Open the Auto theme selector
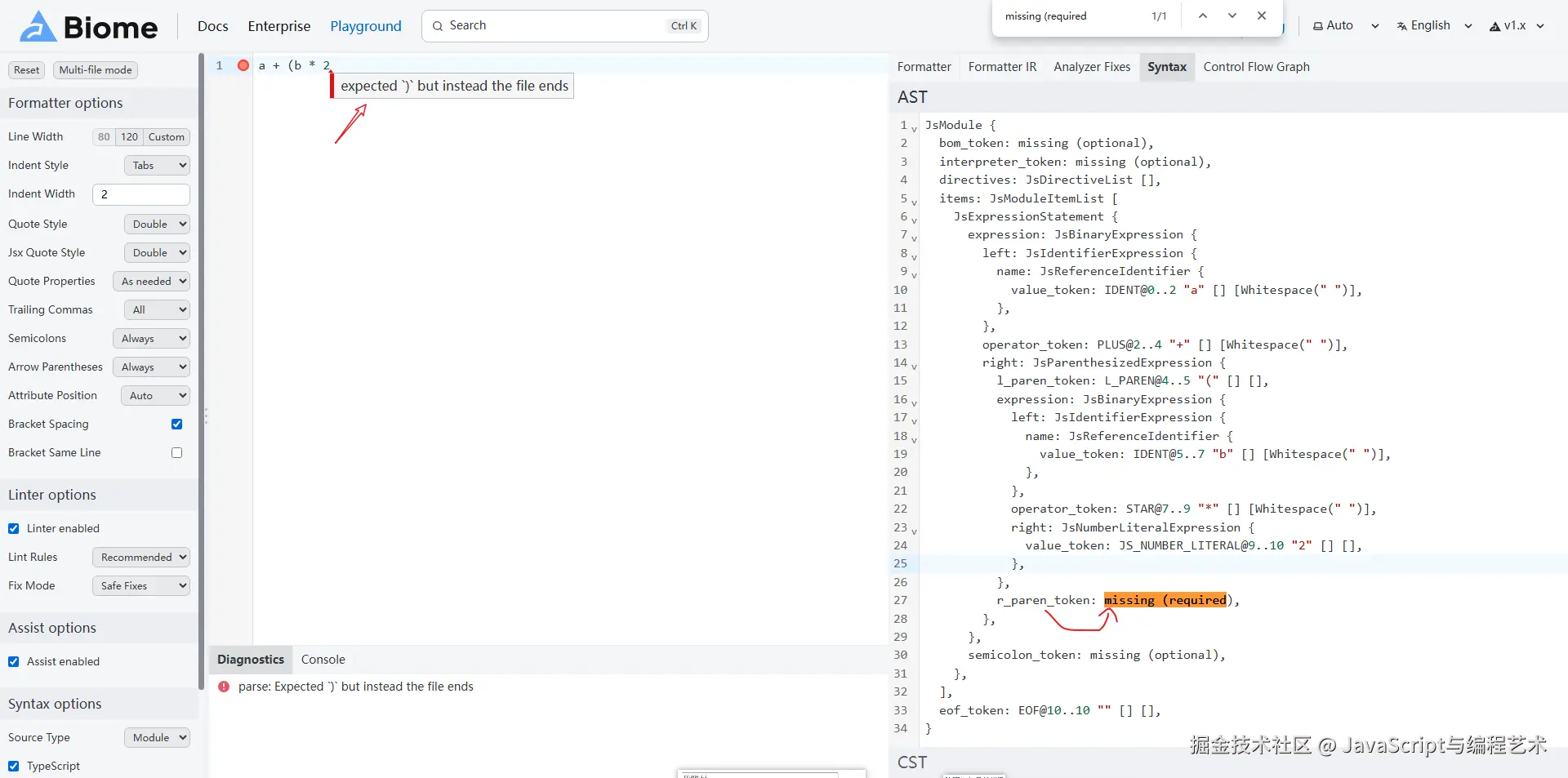 click(x=1346, y=26)
